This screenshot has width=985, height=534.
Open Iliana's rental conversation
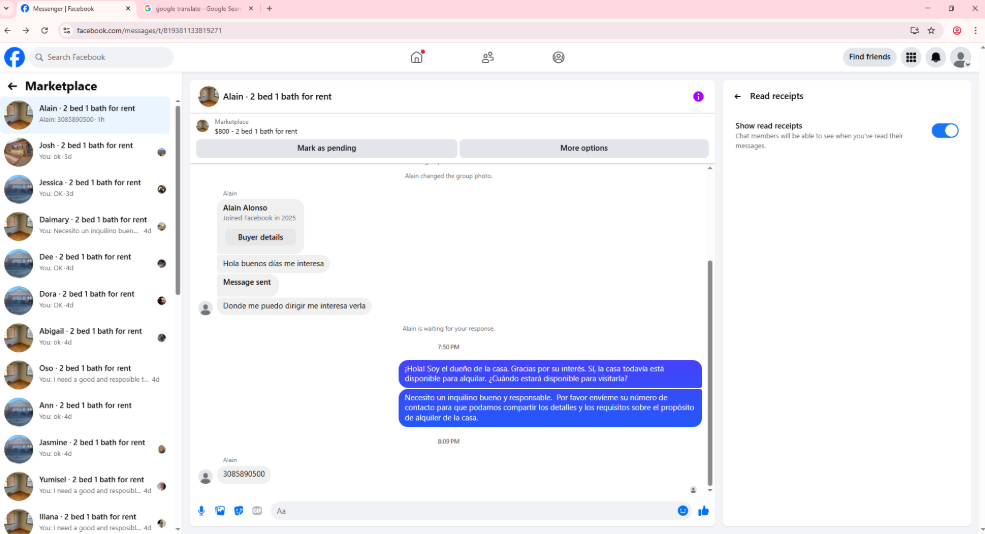click(x=85, y=521)
